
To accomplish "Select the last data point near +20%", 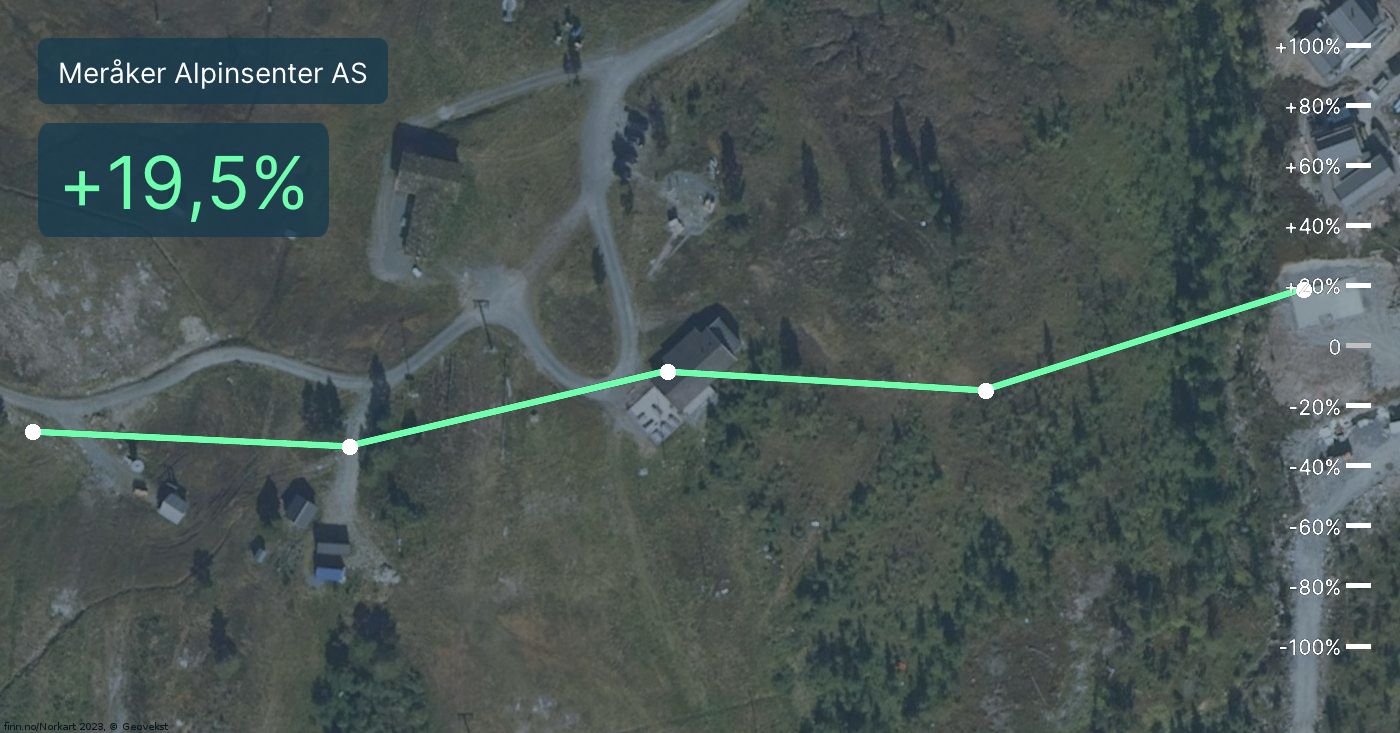I will (x=1303, y=290).
